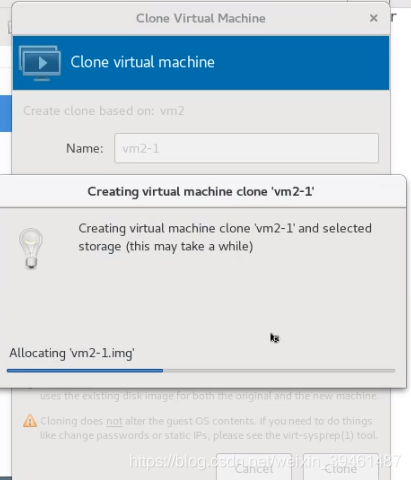Click the light bulb icon in progress dialog
The width and height of the screenshot is (411, 480).
(31, 248)
